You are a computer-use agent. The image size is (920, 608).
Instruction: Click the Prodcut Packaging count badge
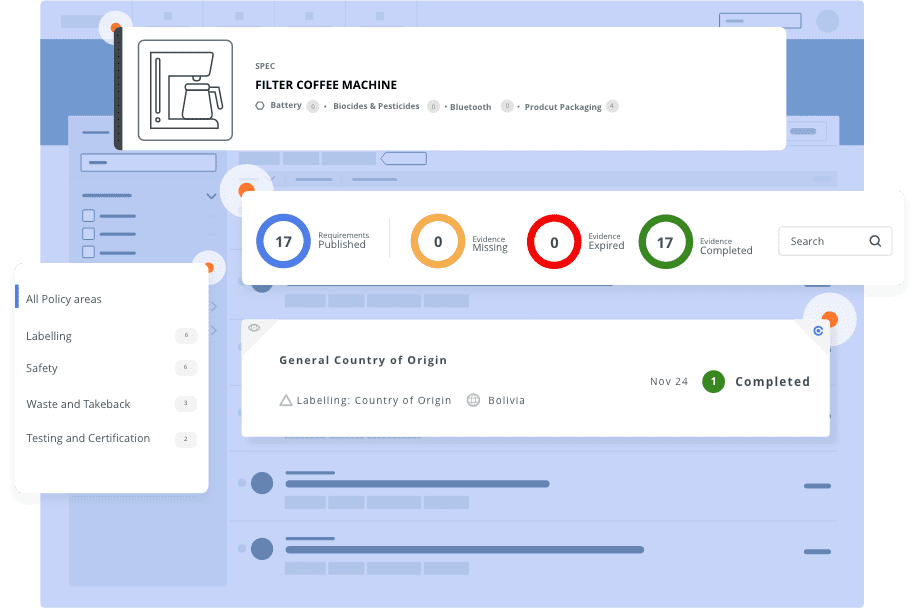[612, 106]
